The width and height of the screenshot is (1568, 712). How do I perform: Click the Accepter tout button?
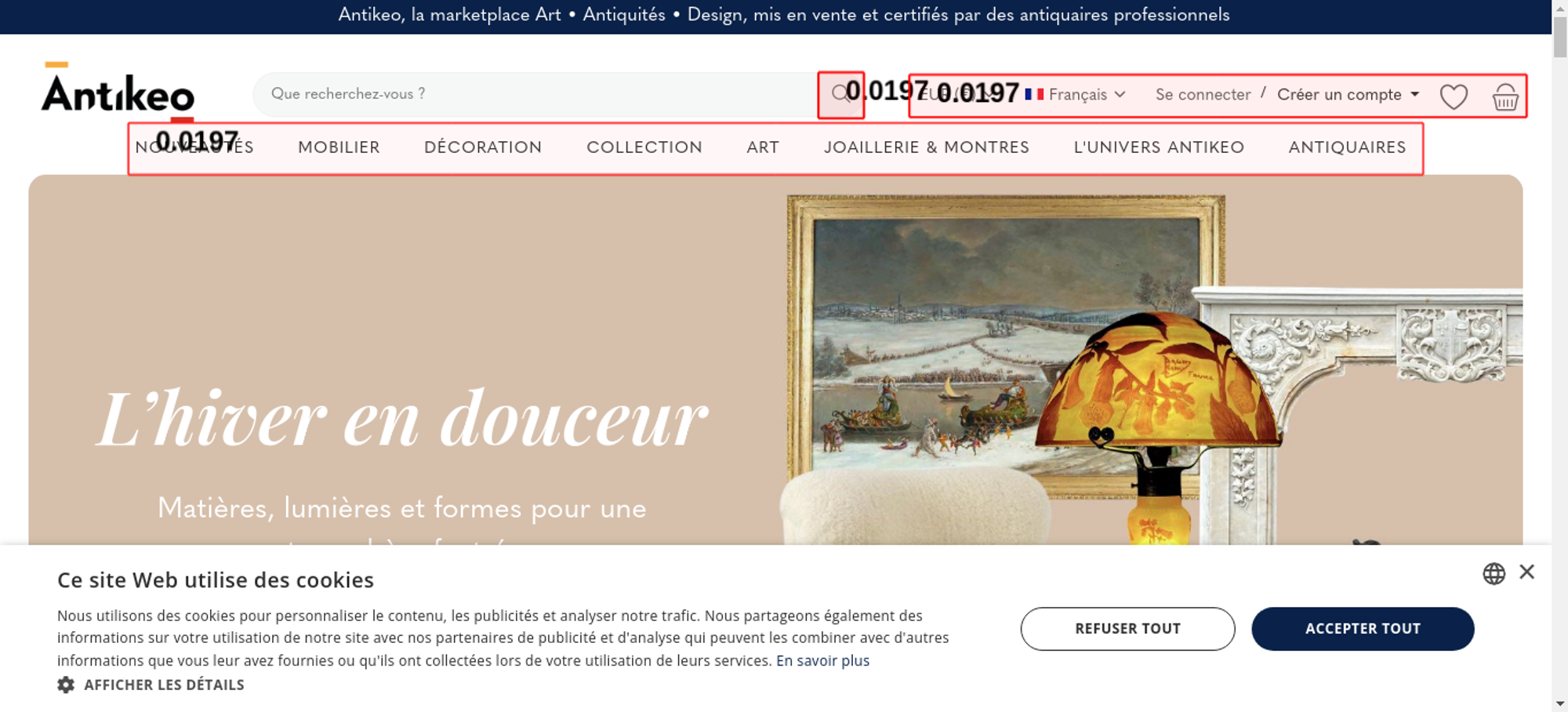pos(1363,629)
